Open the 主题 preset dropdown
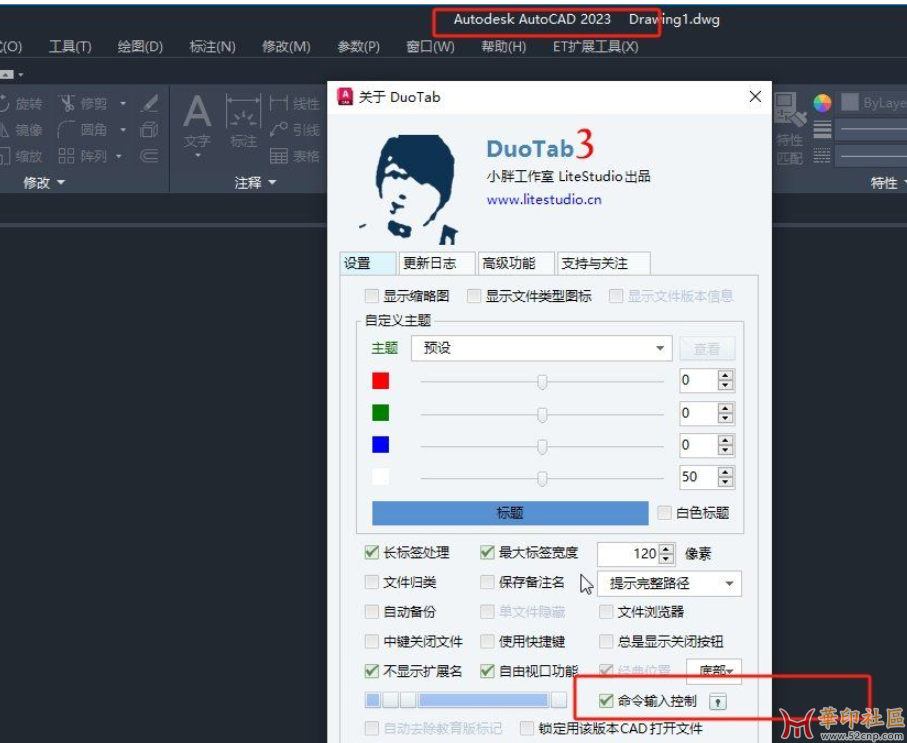The height and width of the screenshot is (743, 907). point(541,348)
